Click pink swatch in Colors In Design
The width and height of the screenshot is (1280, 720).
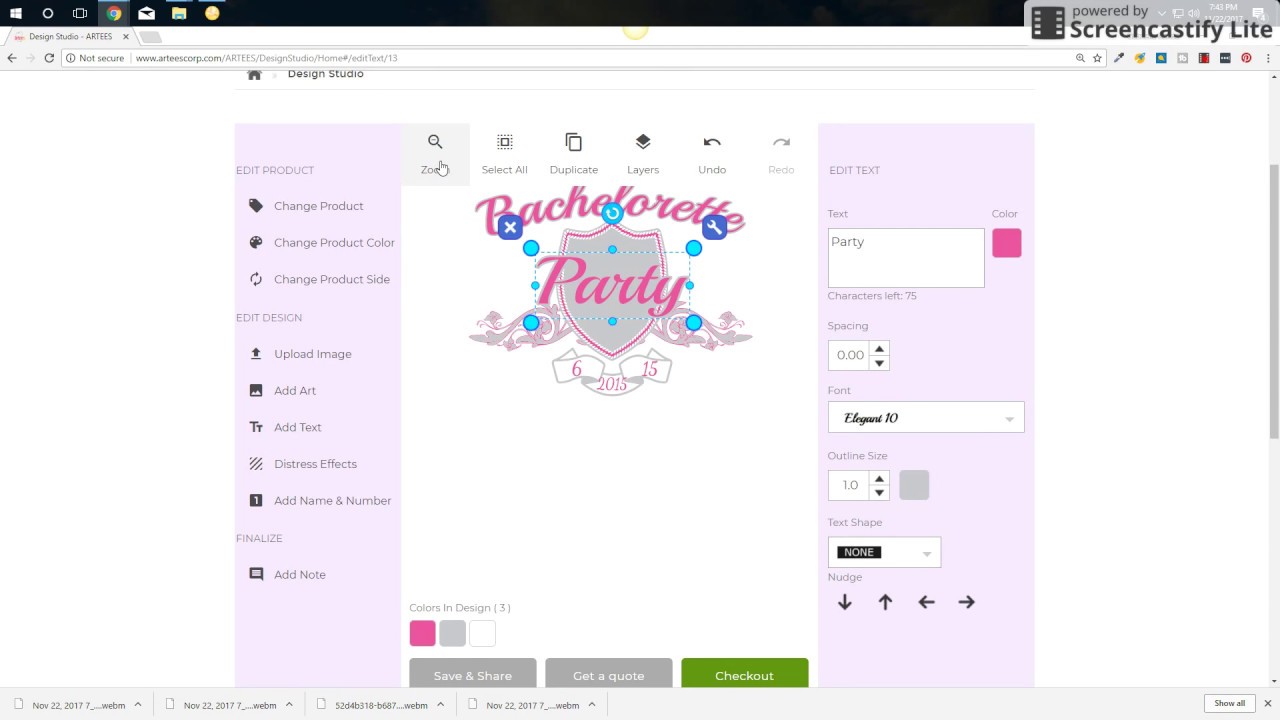(422, 633)
